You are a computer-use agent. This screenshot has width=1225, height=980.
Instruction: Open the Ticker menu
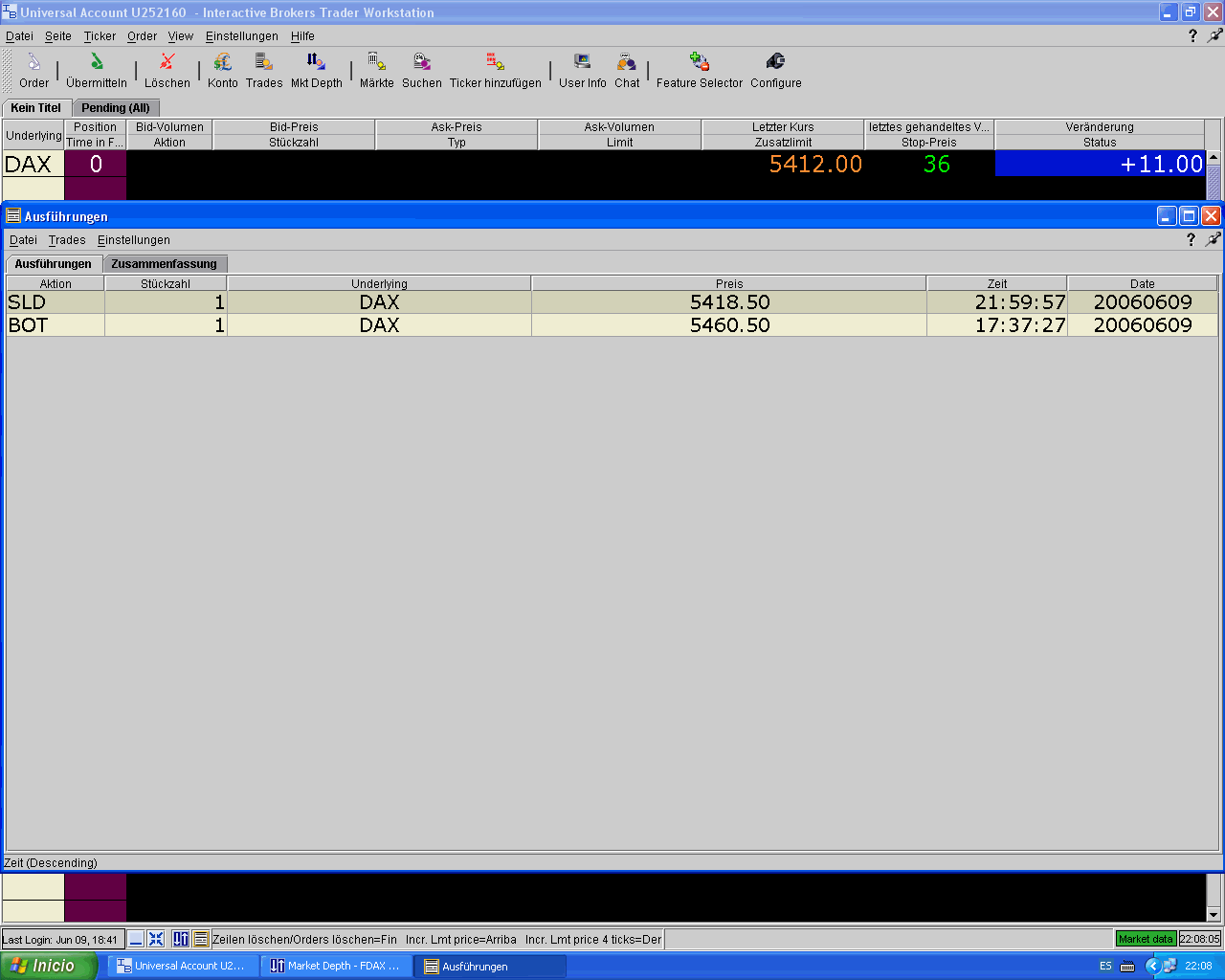[x=100, y=35]
